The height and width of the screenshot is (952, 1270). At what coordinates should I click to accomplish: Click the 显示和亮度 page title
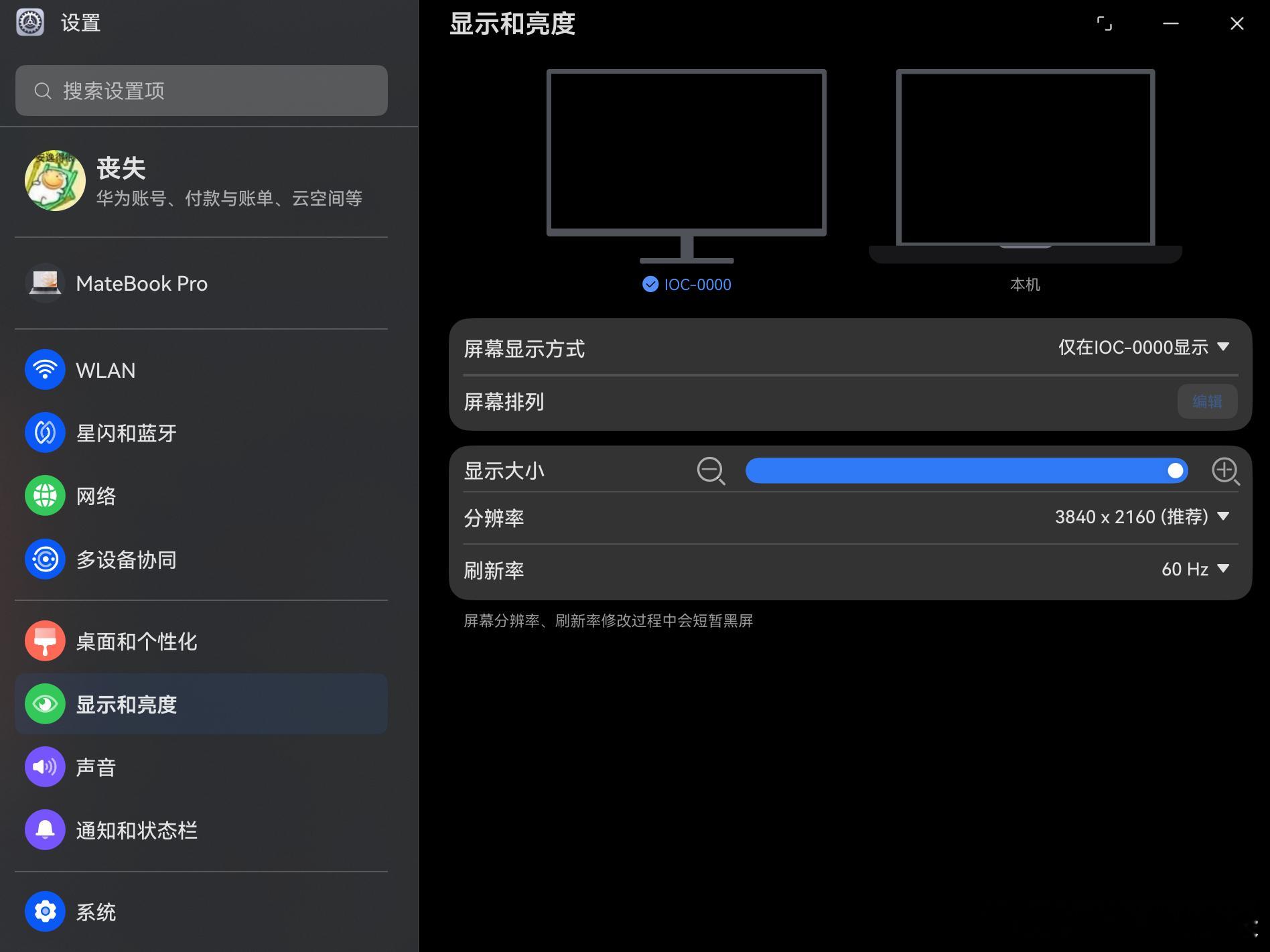click(512, 24)
